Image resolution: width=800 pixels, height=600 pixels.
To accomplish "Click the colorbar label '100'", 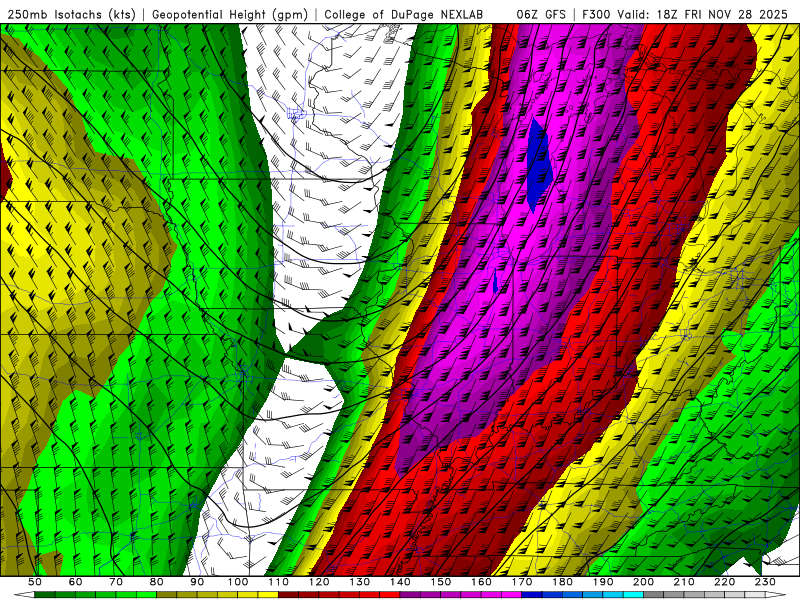I will (238, 582).
